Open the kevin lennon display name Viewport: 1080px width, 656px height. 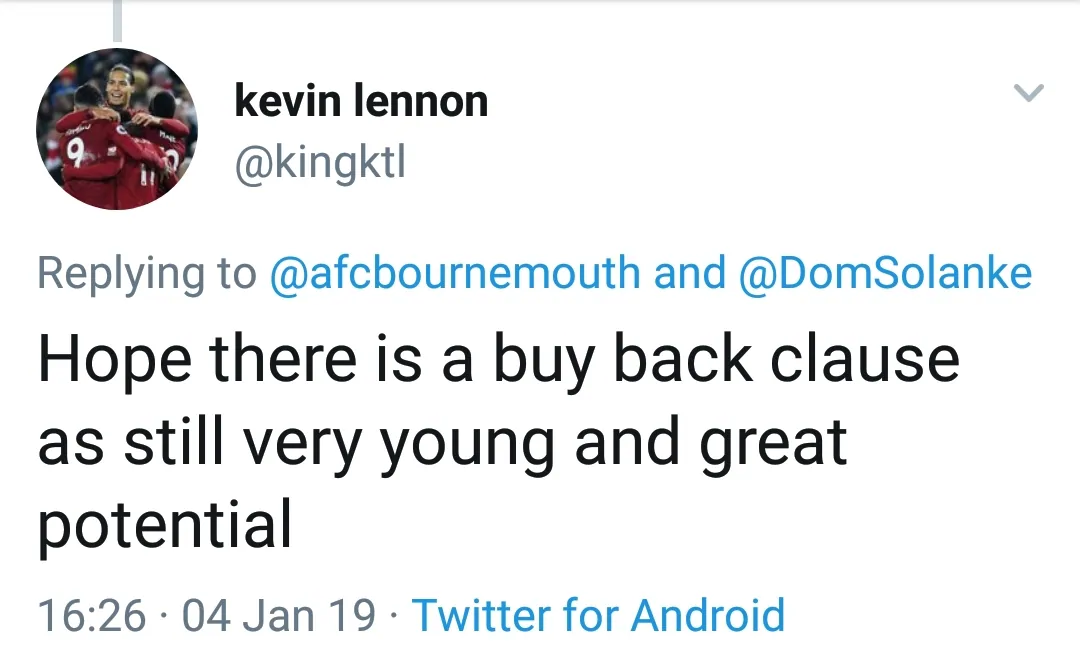click(x=361, y=101)
